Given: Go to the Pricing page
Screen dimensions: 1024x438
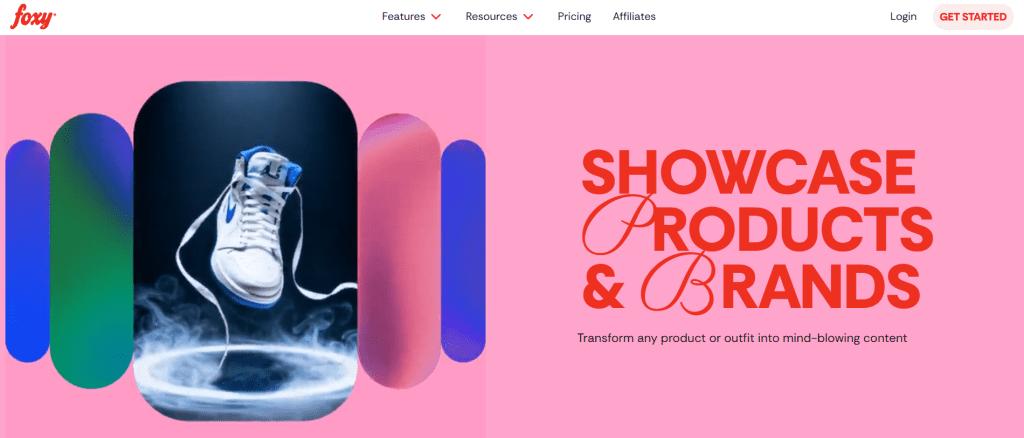Looking at the screenshot, I should click(574, 16).
